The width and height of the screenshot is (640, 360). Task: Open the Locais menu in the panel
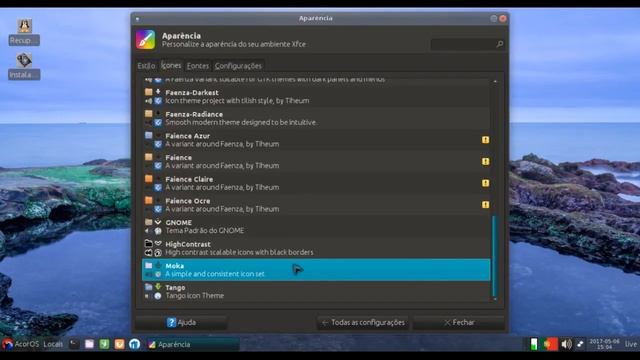coord(53,344)
